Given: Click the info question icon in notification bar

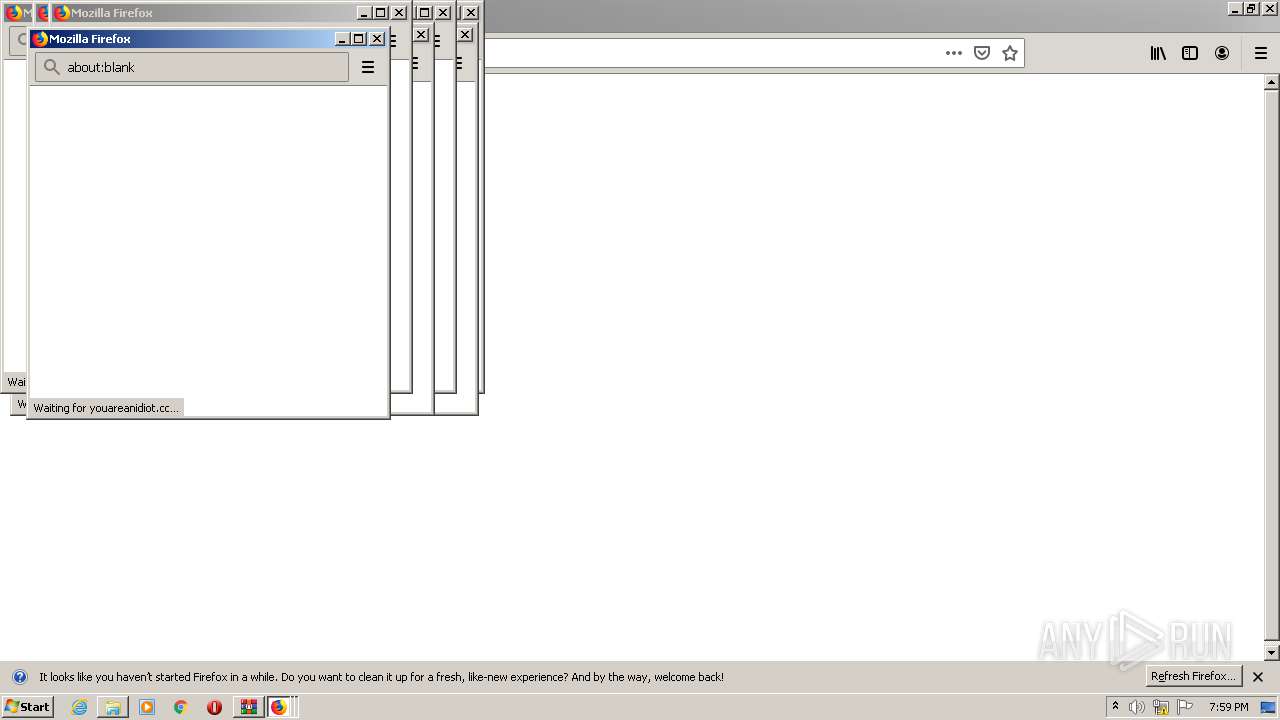Looking at the screenshot, I should (19, 677).
